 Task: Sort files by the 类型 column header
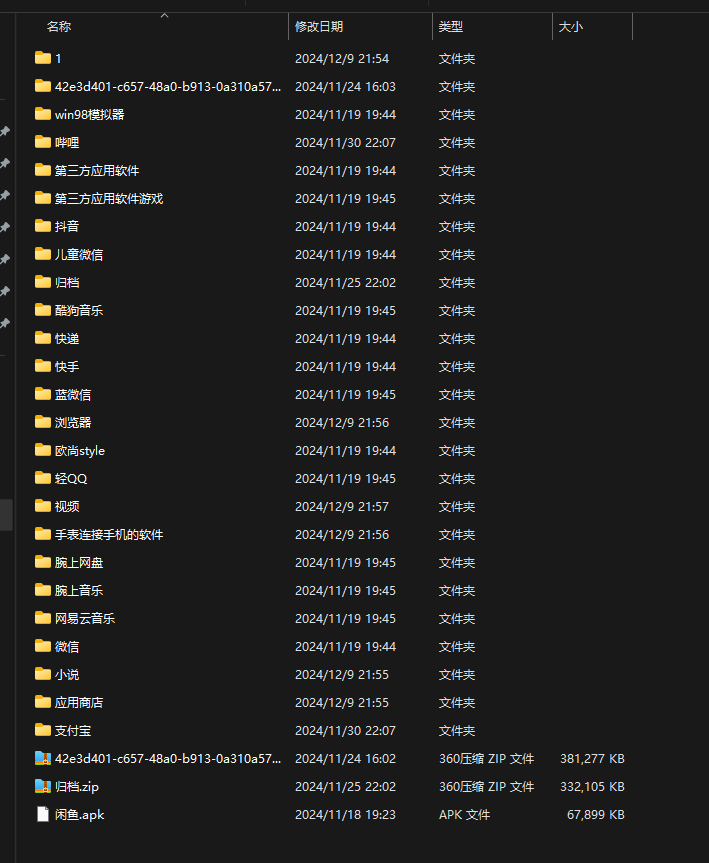tap(451, 26)
